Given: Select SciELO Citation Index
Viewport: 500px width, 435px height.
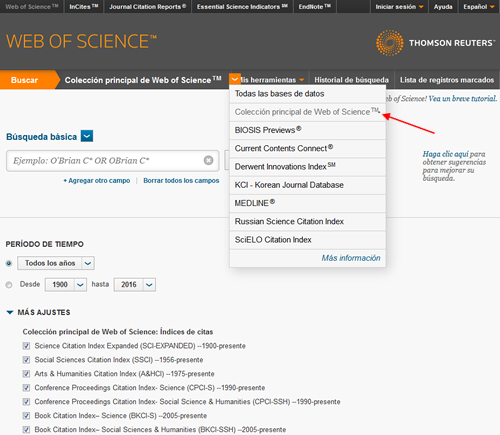Looking at the screenshot, I should (x=307, y=240).
